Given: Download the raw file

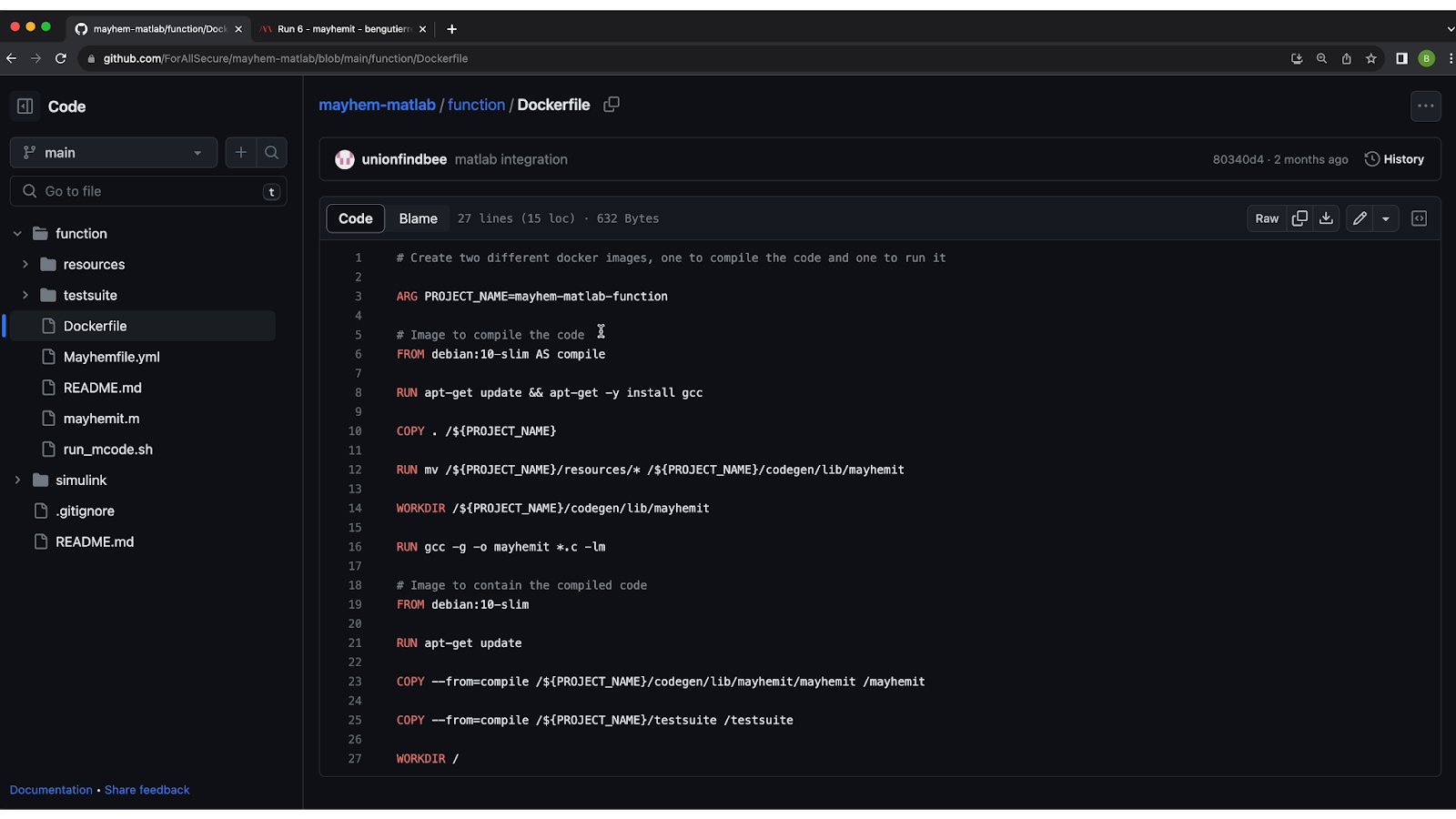Looking at the screenshot, I should click(x=1326, y=218).
